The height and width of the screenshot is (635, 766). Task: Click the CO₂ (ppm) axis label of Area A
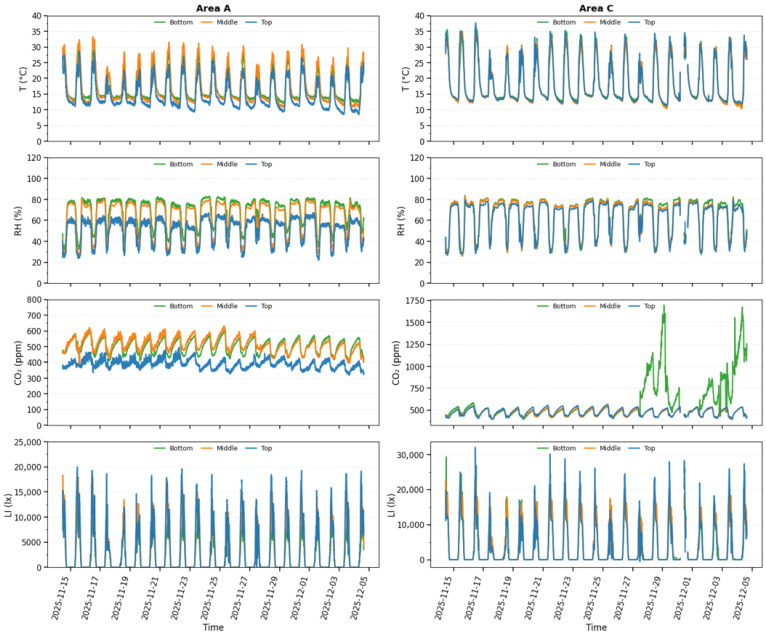[18, 362]
